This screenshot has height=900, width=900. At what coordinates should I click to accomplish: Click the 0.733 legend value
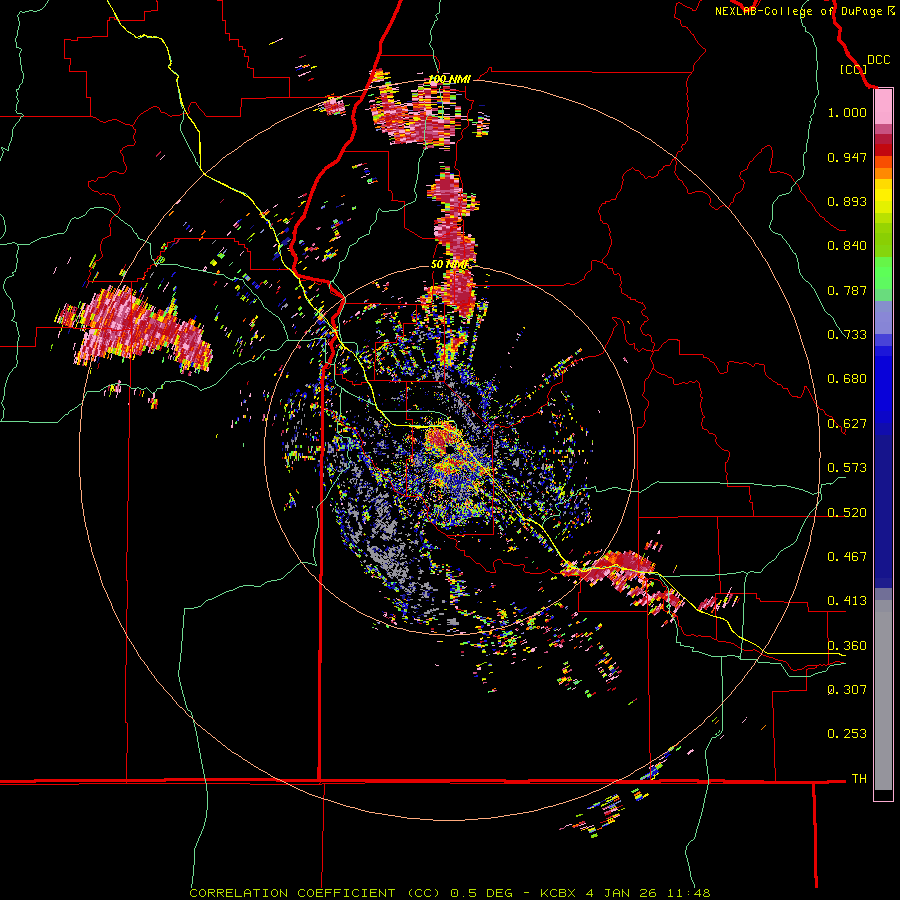pyautogui.click(x=847, y=335)
